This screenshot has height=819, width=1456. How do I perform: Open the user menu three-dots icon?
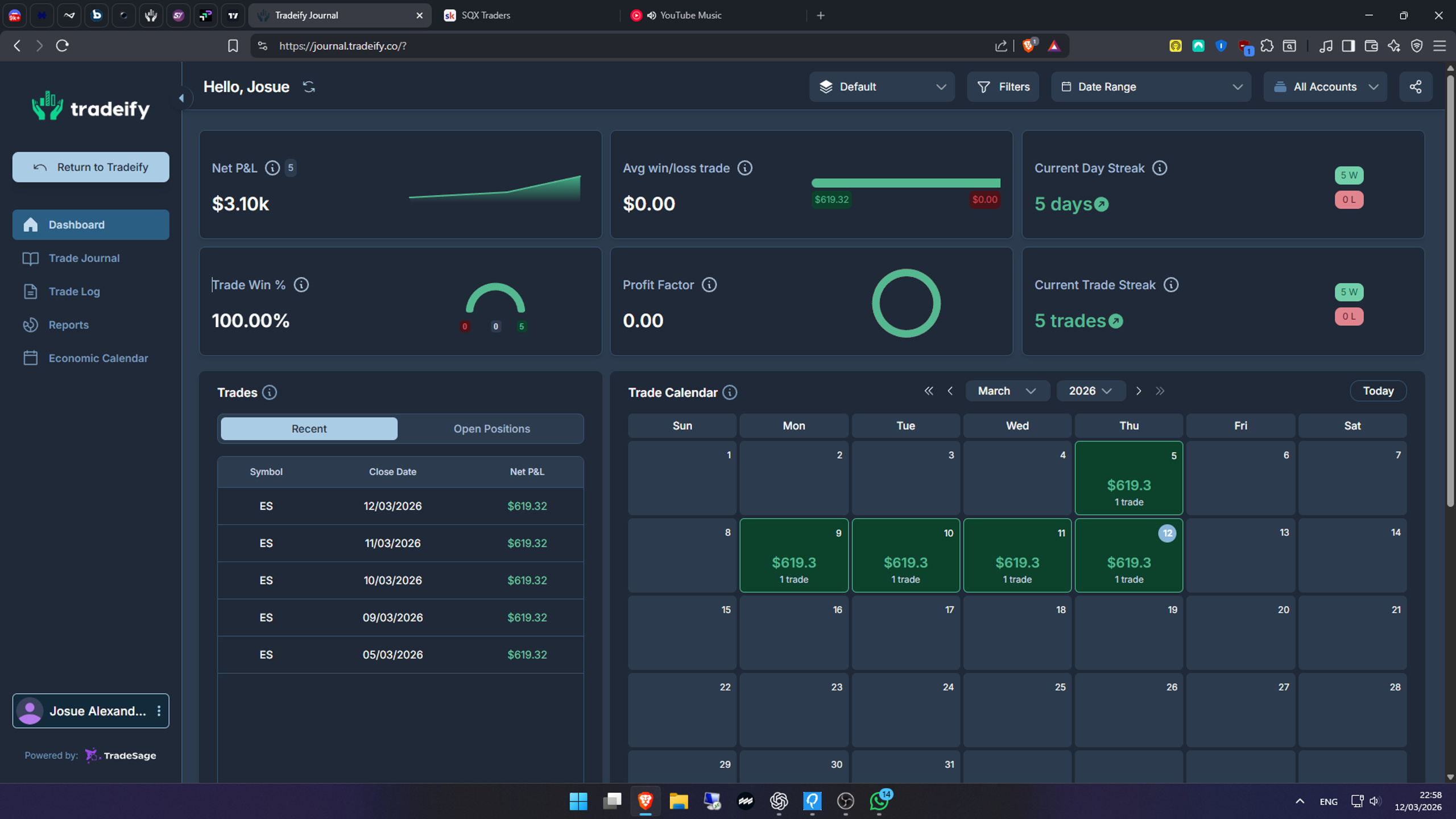point(159,711)
